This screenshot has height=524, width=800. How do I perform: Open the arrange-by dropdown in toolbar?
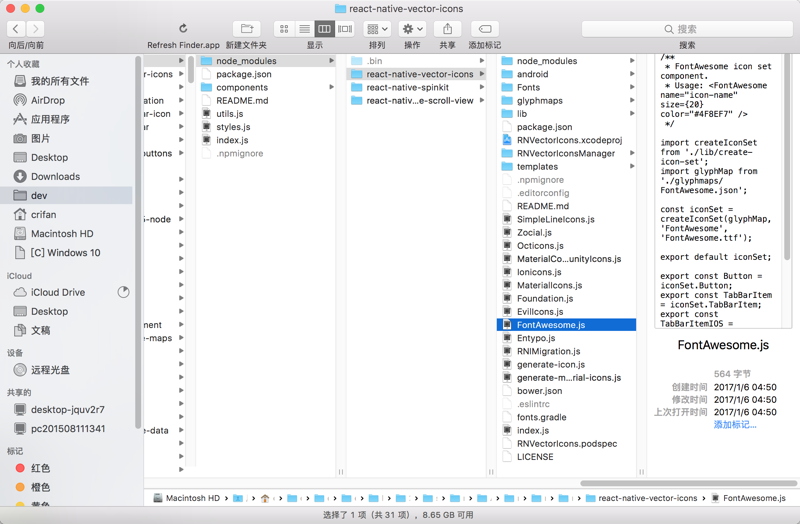click(377, 29)
